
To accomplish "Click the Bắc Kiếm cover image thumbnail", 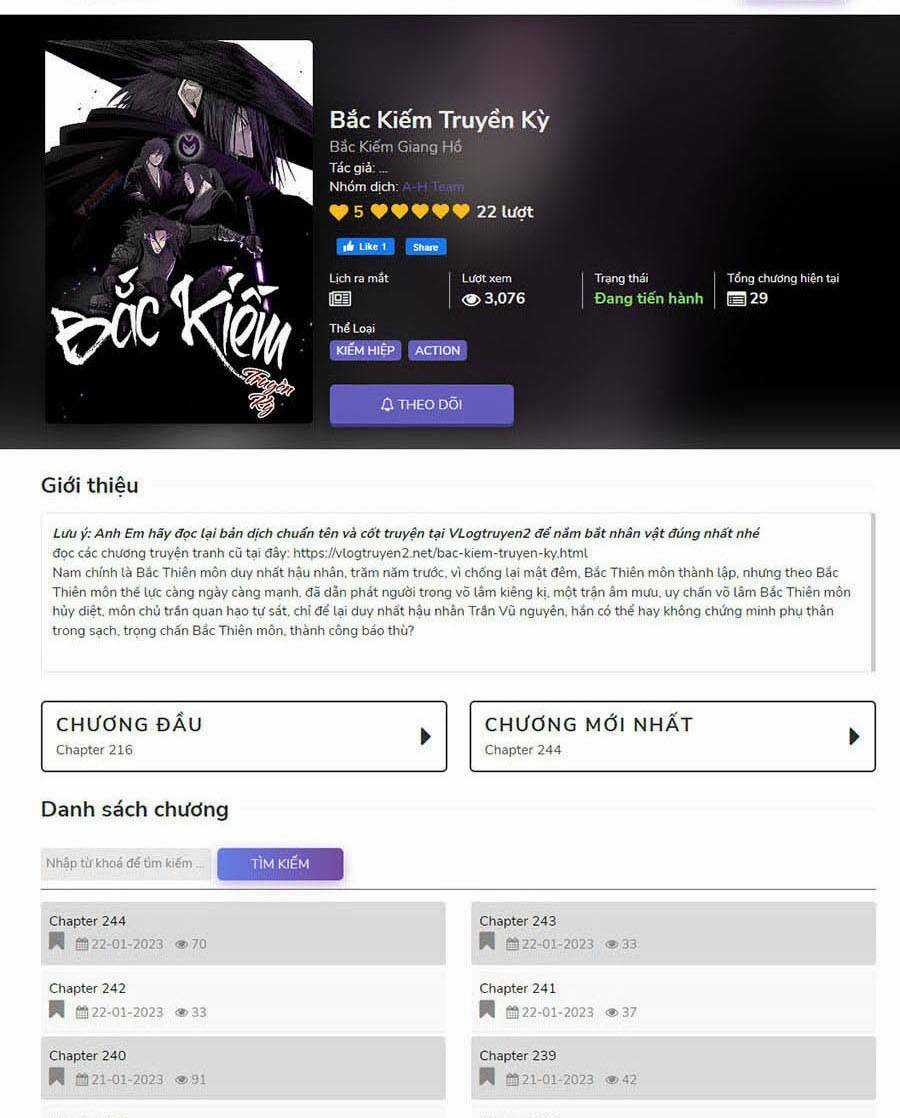I will pos(179,232).
